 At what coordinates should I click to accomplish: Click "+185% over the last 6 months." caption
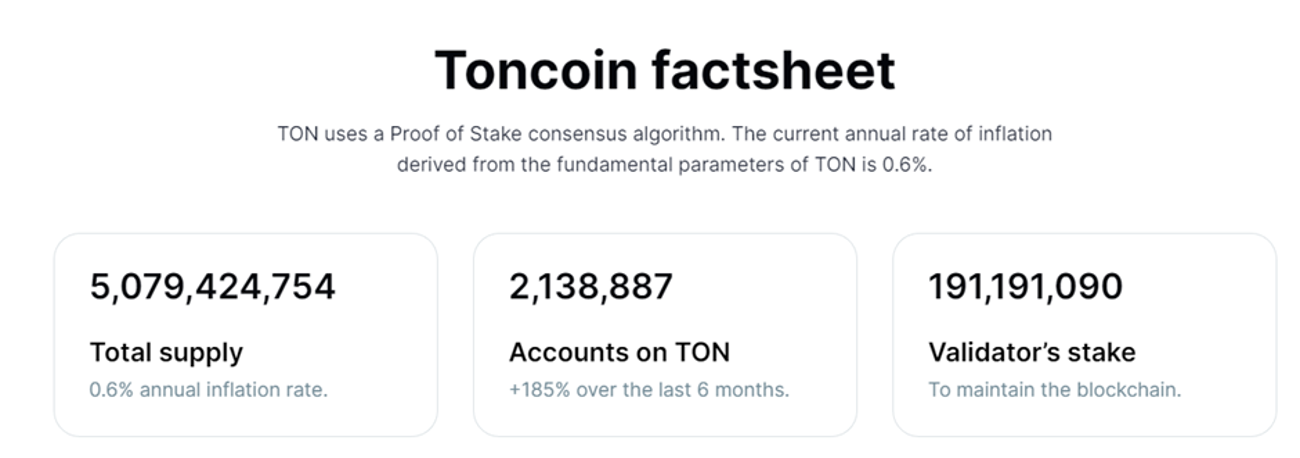click(649, 390)
